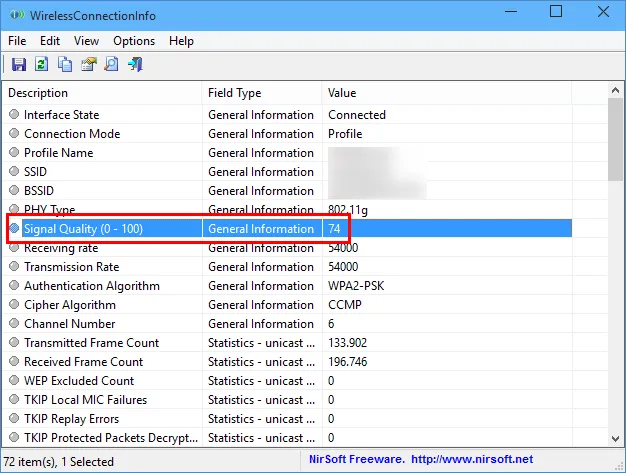The image size is (626, 473).
Task: Click the Find magnifier toolbar icon
Action: 111,64
